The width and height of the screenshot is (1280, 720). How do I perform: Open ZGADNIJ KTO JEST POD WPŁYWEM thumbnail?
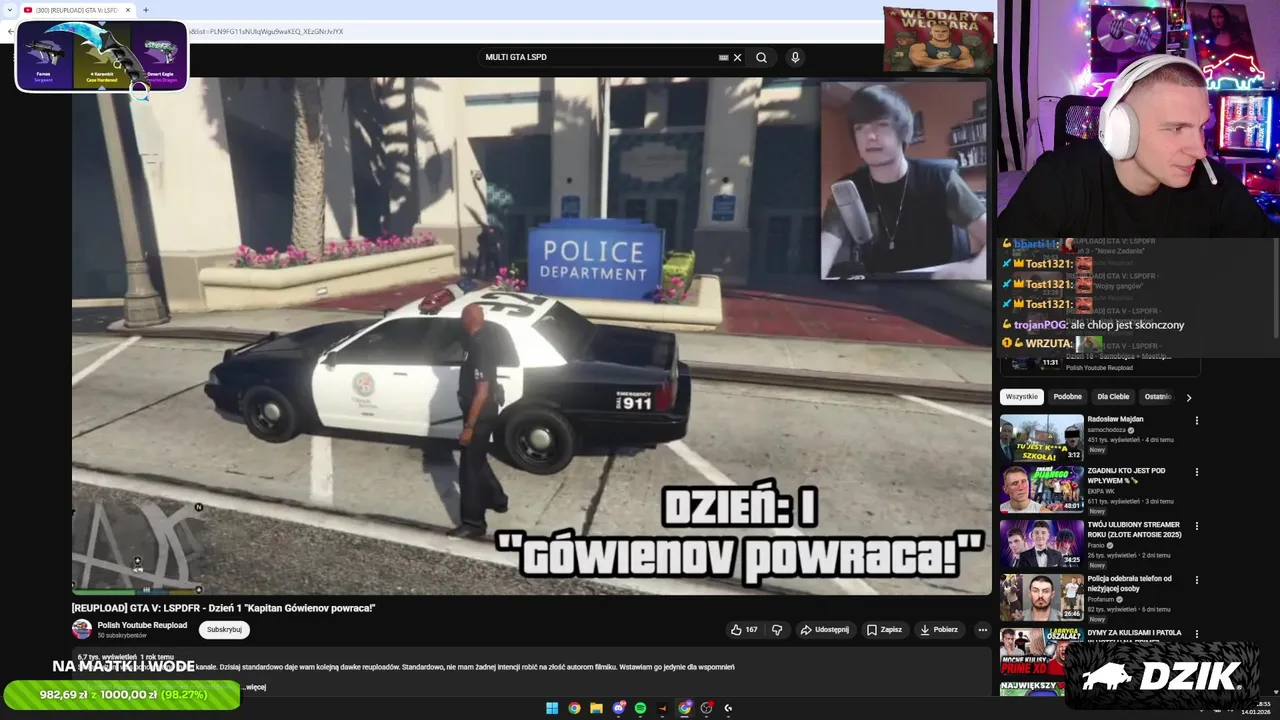pyautogui.click(x=1042, y=489)
